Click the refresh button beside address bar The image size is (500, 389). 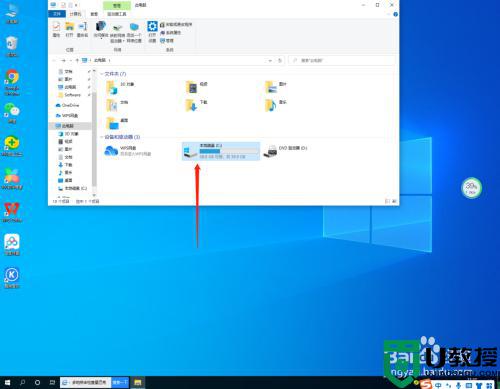click(280, 61)
